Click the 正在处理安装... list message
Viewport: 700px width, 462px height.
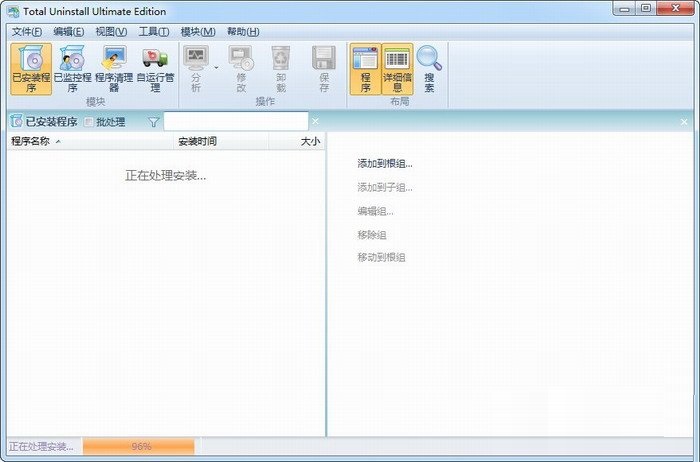point(166,176)
